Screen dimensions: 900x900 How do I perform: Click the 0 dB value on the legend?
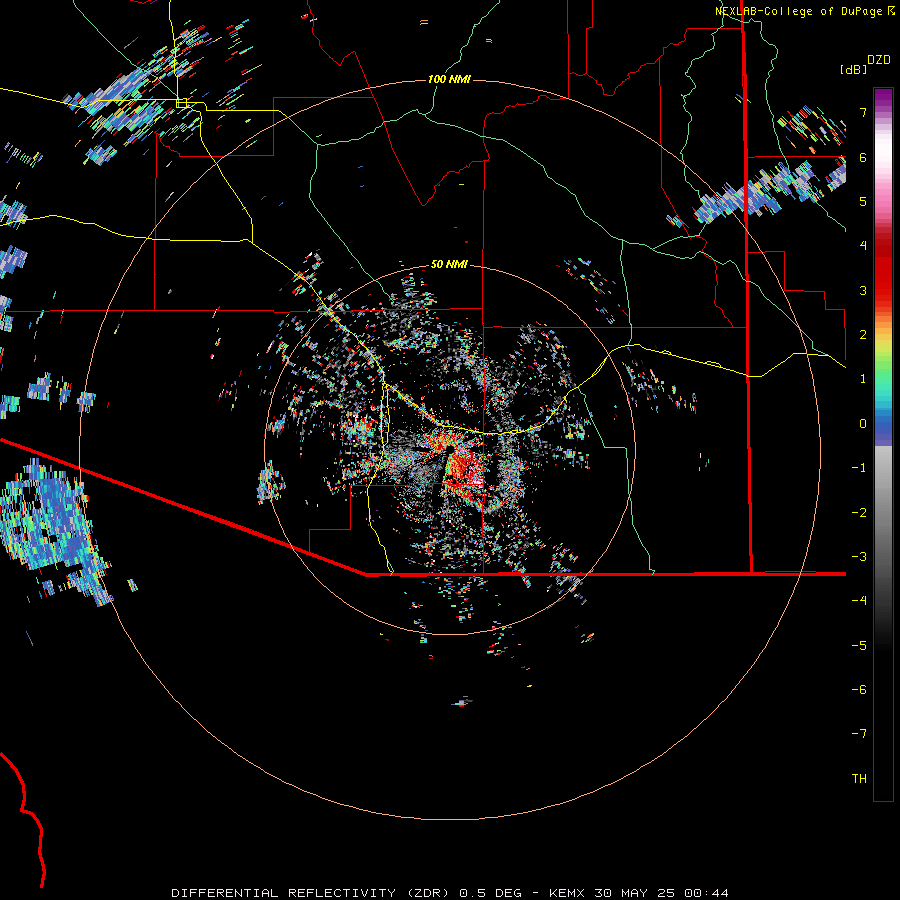click(x=863, y=424)
